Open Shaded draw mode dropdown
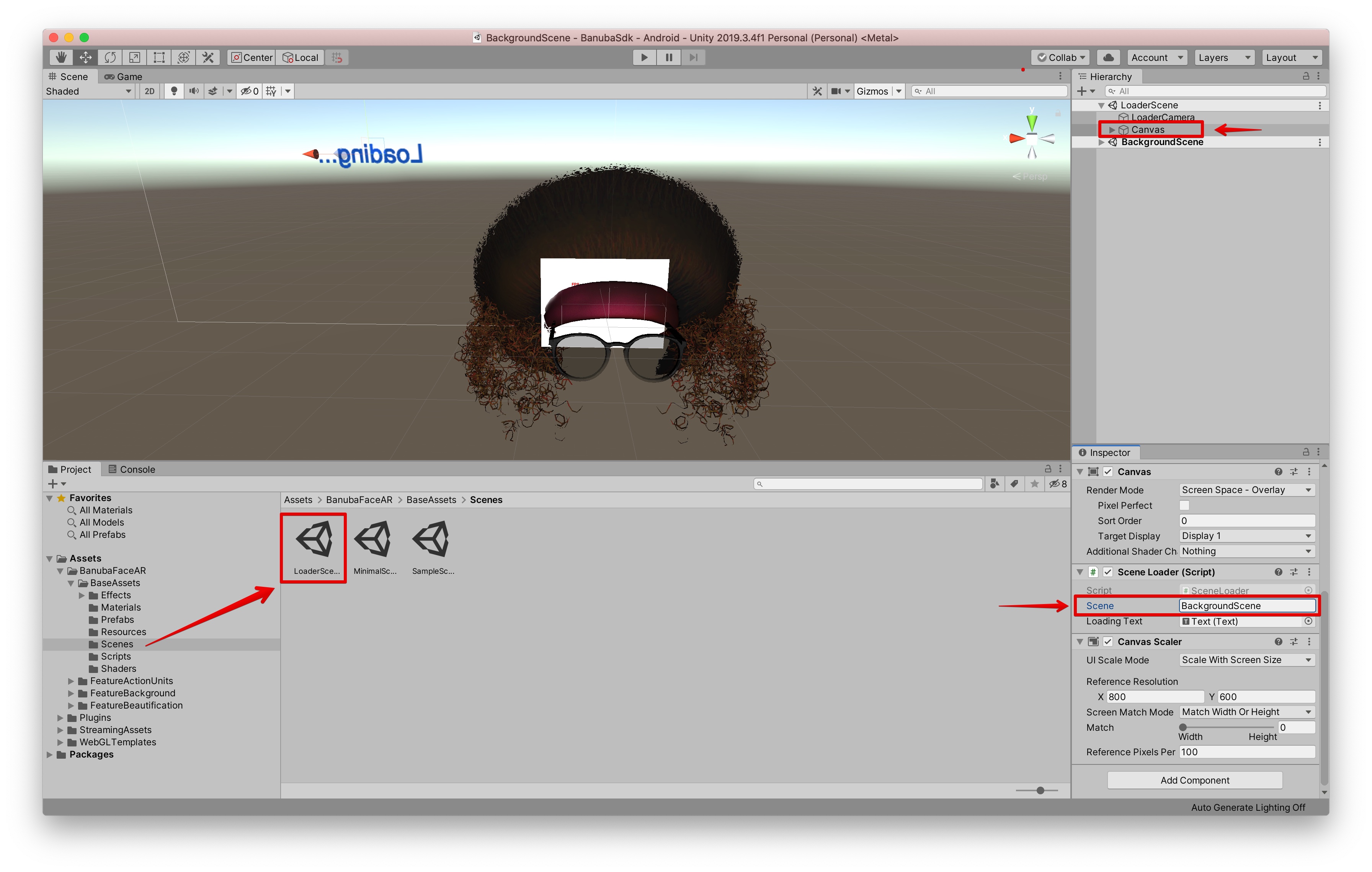 pos(89,91)
